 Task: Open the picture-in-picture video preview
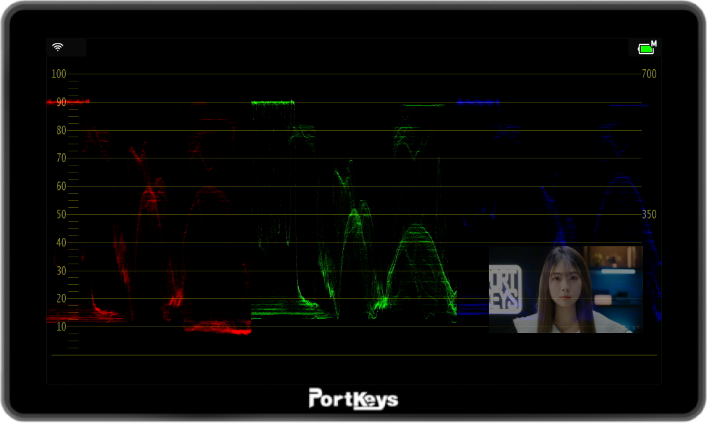click(x=565, y=289)
